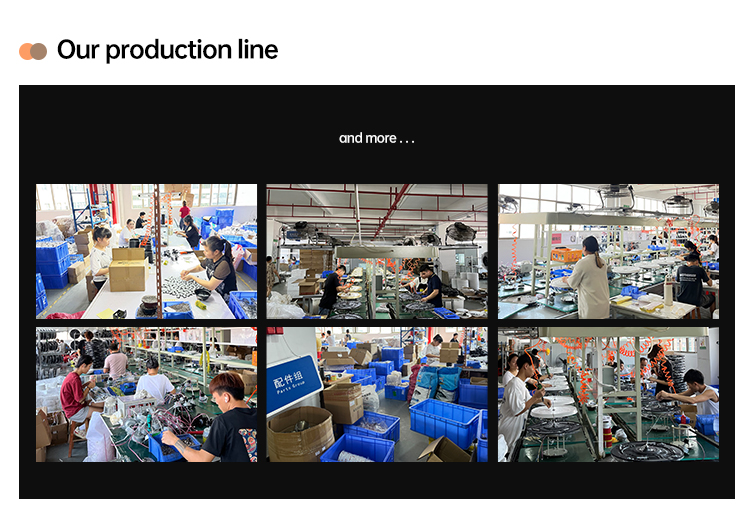
Task: Open the photo showing the blue Parts Group sign
Action: (377, 395)
